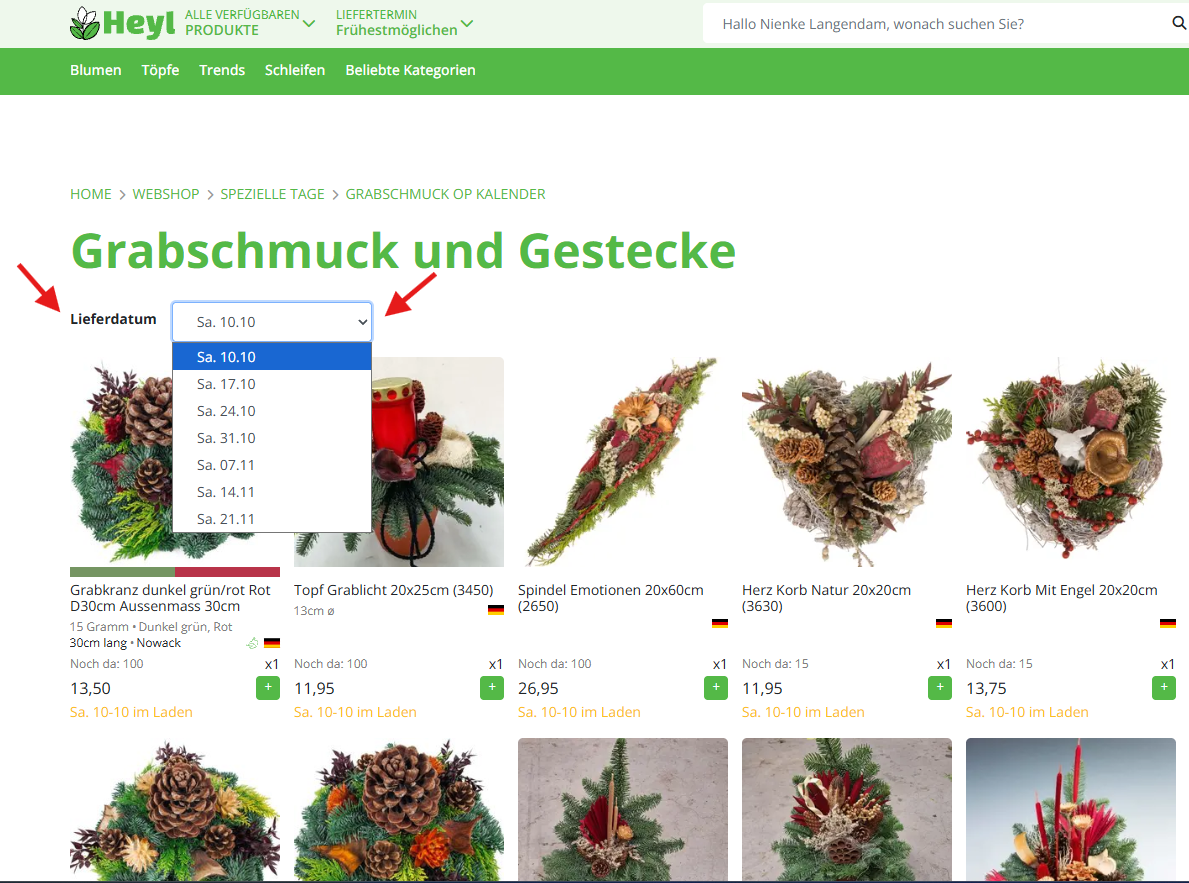Click 'Sa. 10-10 im Laden' under Grabkranz
The width and height of the screenshot is (1189, 883).
coord(131,712)
